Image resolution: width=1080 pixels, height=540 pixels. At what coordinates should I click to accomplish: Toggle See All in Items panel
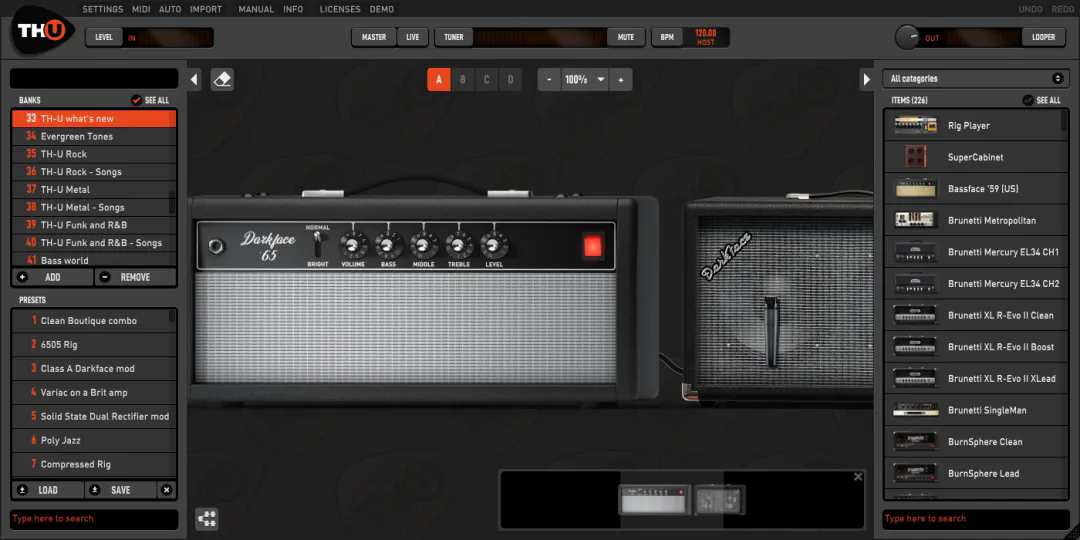pyautogui.click(x=1028, y=100)
